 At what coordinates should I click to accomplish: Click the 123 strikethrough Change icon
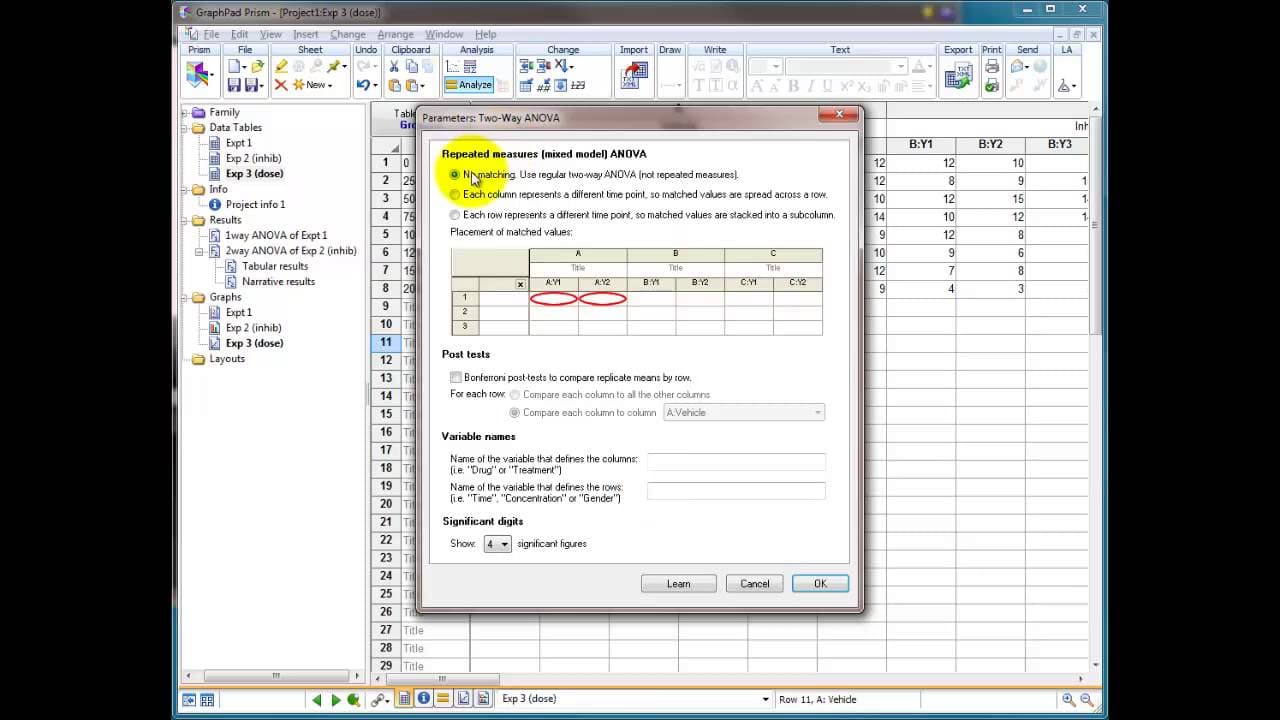pos(578,85)
